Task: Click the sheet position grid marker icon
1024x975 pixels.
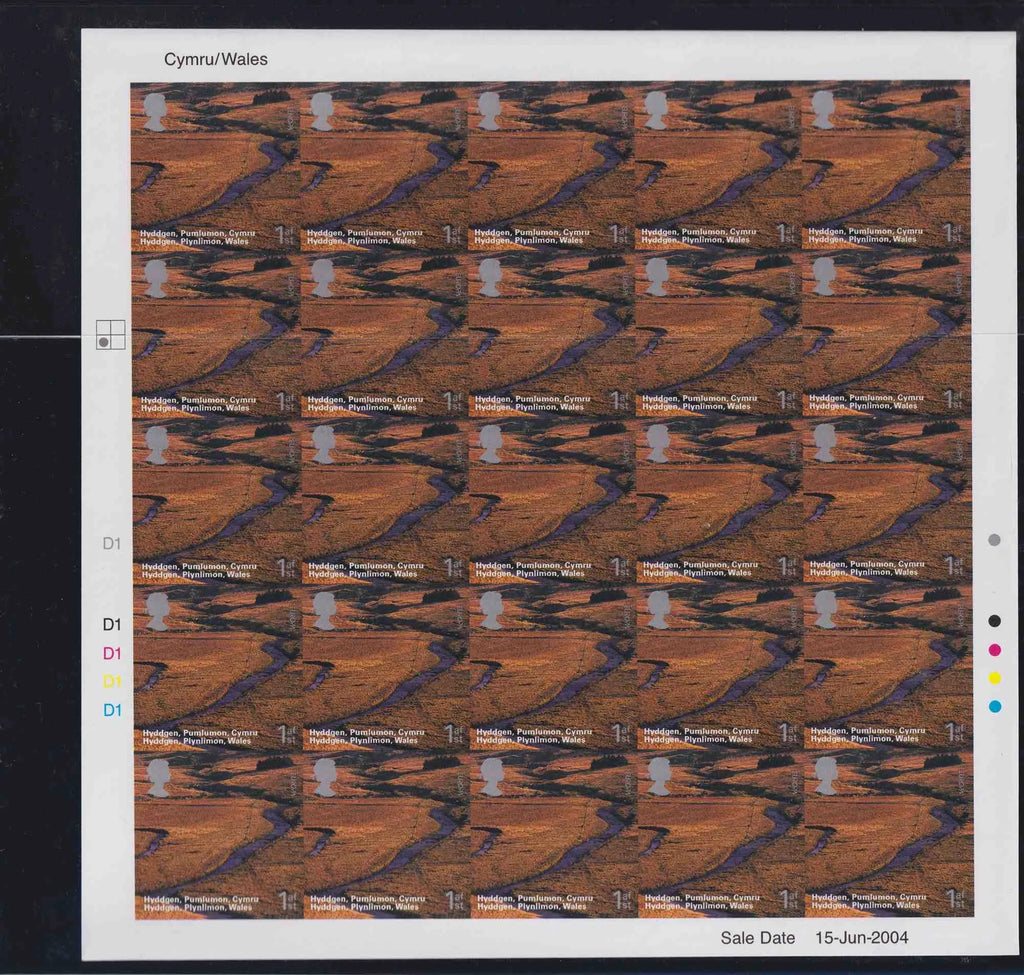Action: click(110, 335)
